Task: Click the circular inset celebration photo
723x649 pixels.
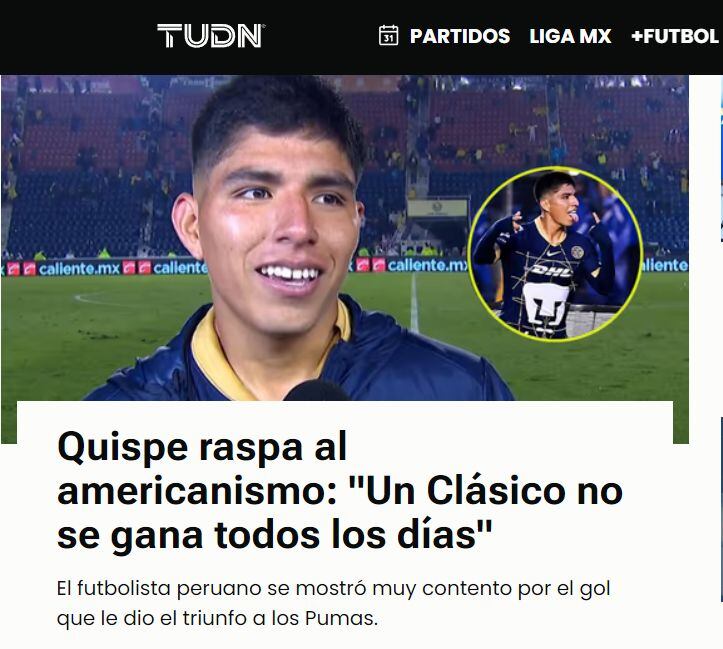Action: (555, 254)
